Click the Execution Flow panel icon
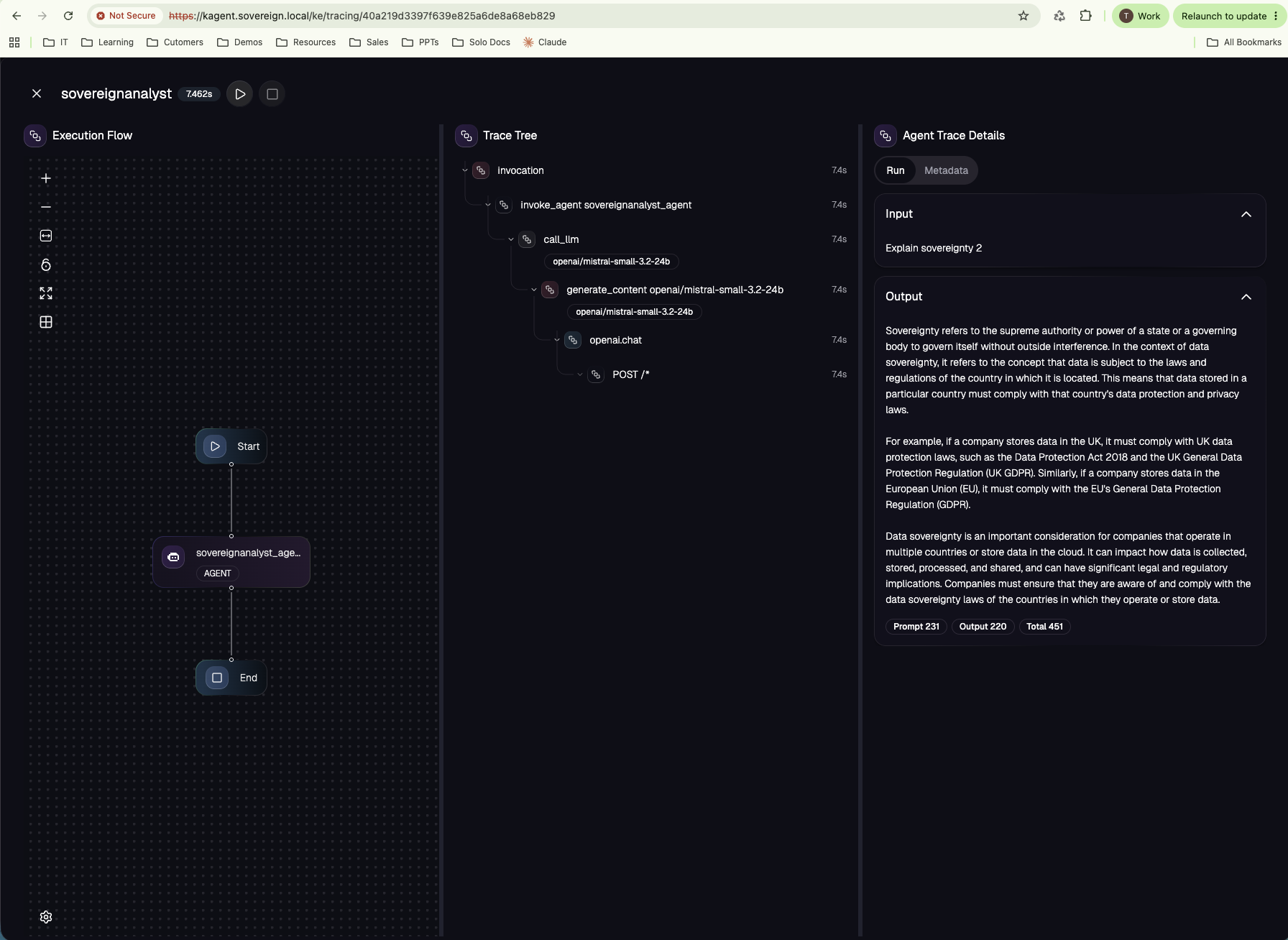 [x=35, y=136]
